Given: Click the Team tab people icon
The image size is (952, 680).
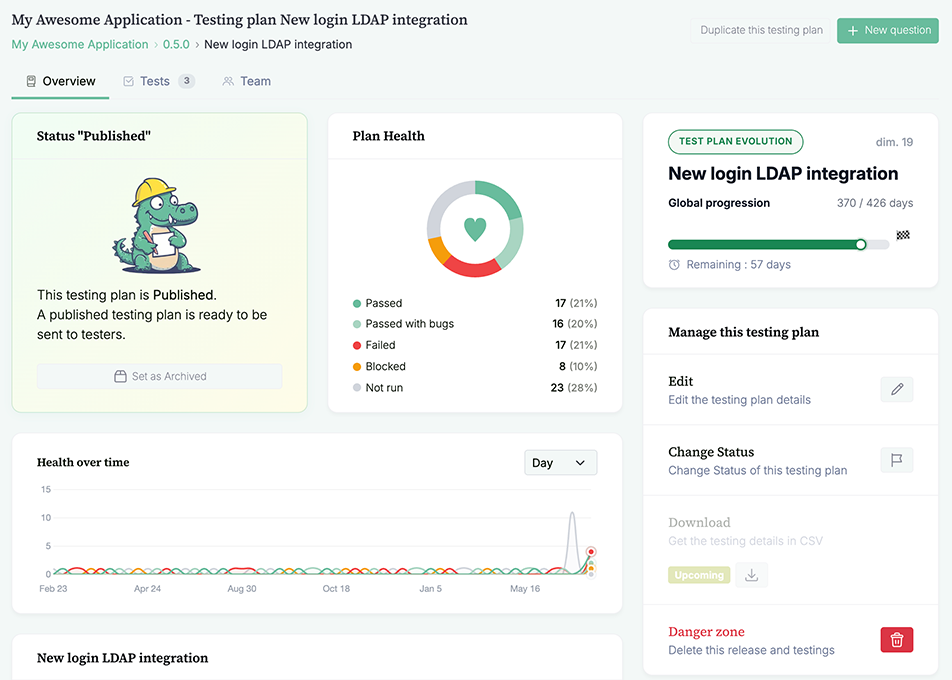Looking at the screenshot, I should (x=228, y=81).
